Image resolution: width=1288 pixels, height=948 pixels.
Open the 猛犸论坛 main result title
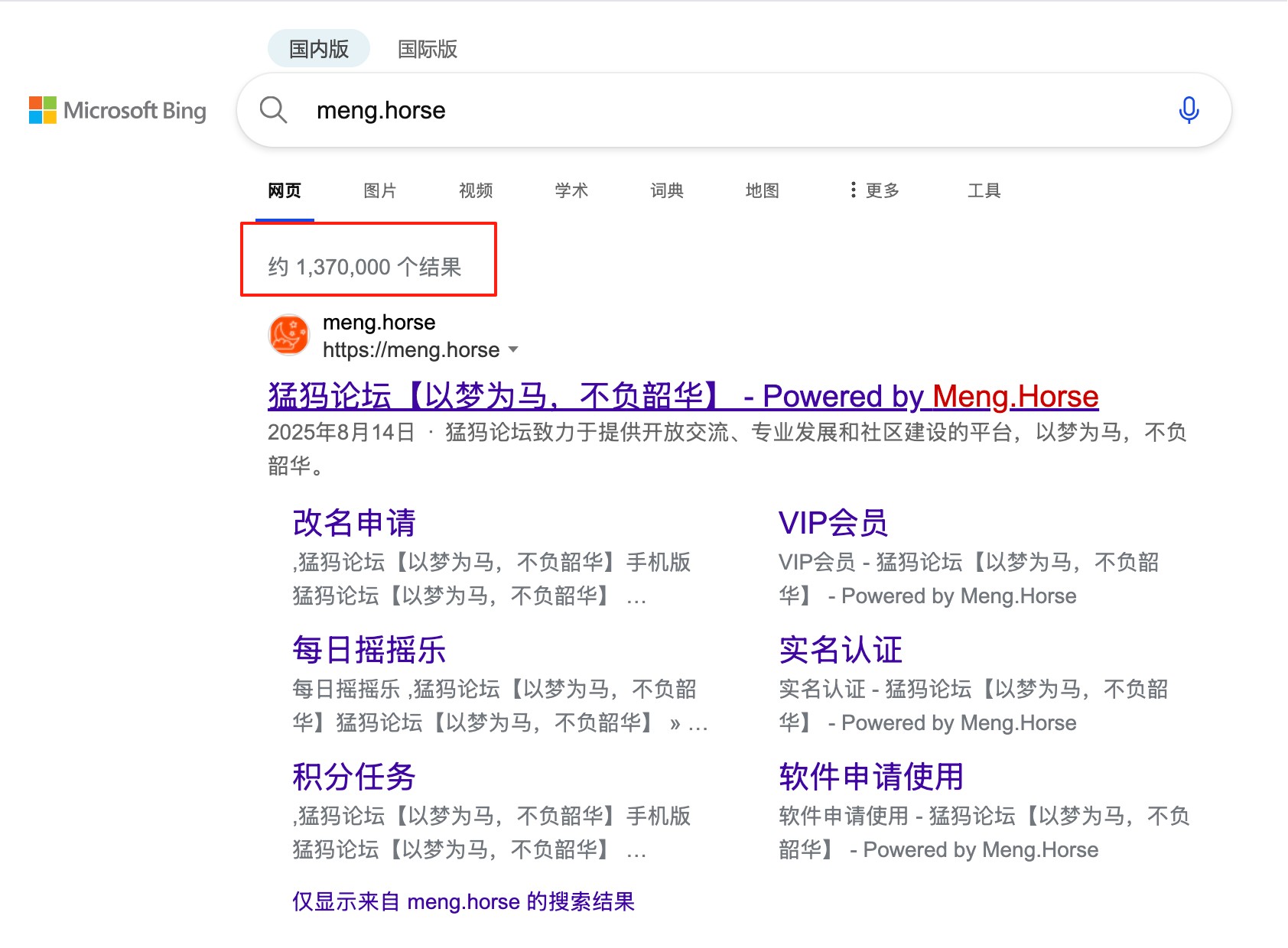[683, 396]
